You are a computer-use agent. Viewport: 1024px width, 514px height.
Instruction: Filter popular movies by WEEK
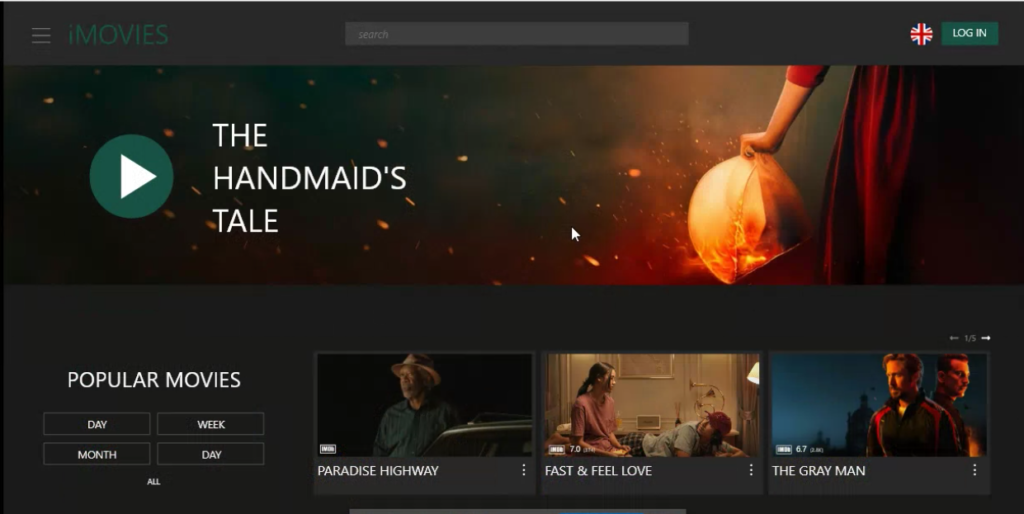(210, 424)
